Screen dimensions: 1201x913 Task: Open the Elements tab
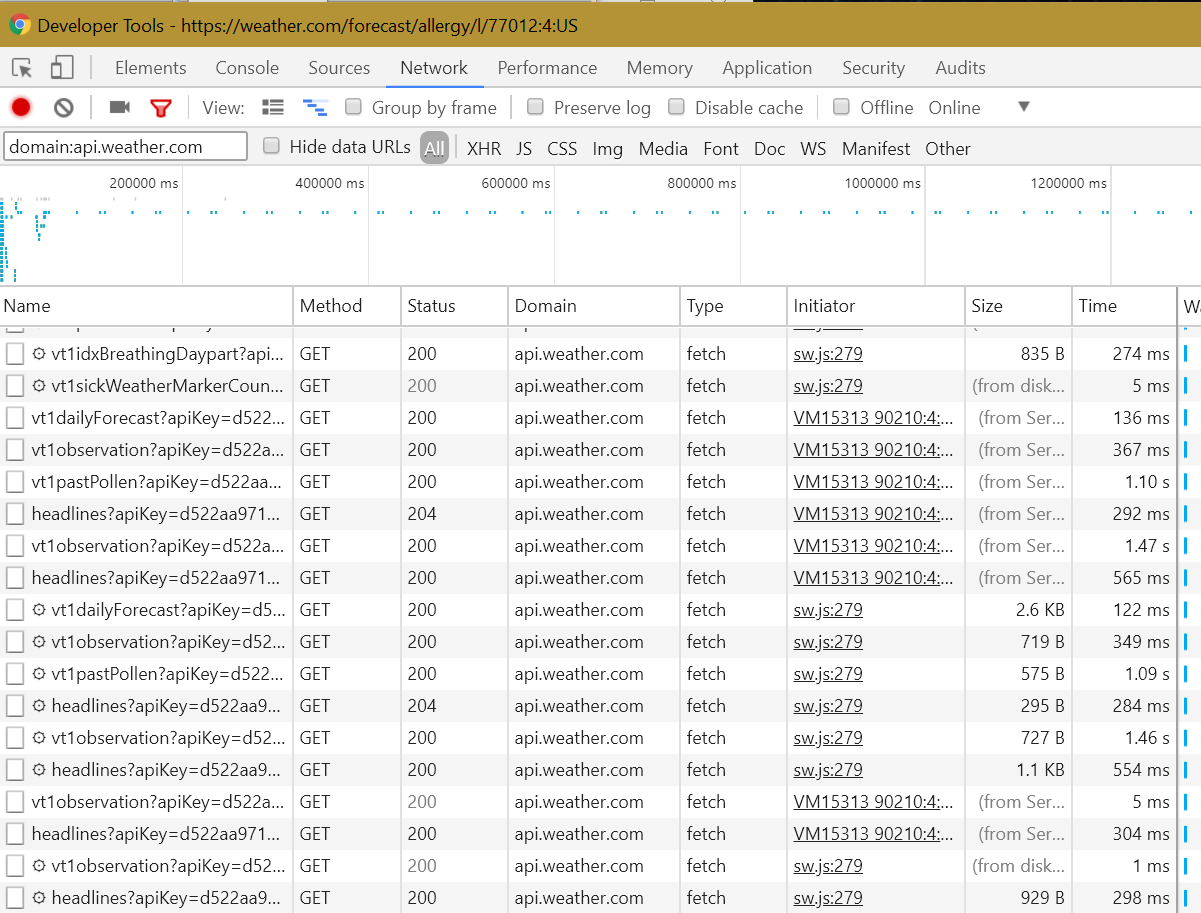[151, 68]
